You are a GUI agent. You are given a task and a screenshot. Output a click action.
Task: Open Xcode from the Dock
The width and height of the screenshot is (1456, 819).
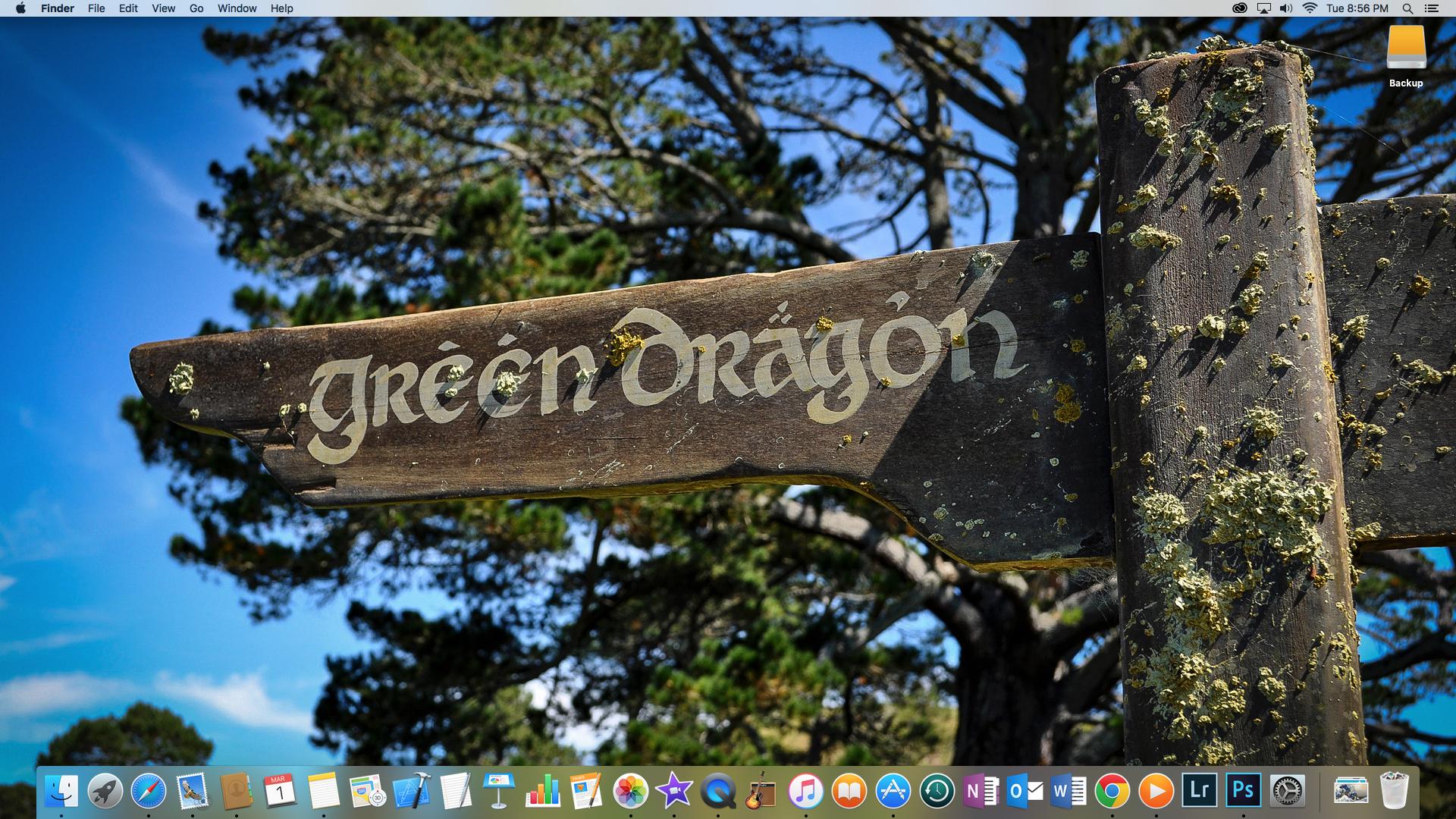pyautogui.click(x=412, y=792)
